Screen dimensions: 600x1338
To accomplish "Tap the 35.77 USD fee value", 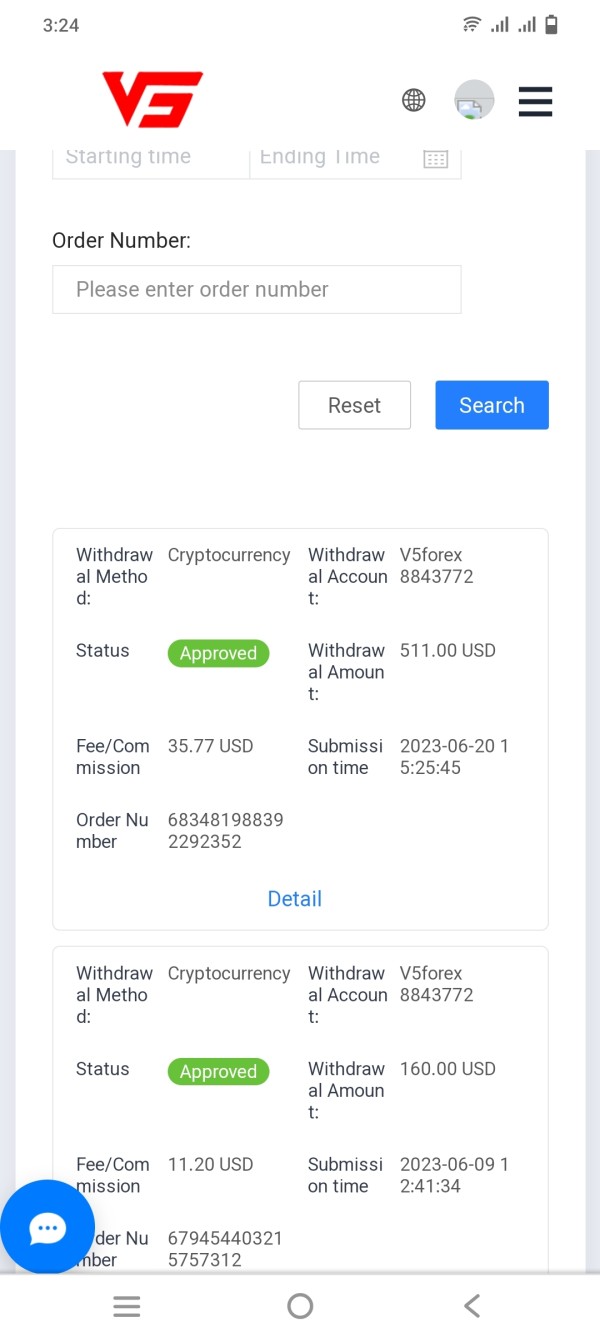I will click(x=210, y=746).
